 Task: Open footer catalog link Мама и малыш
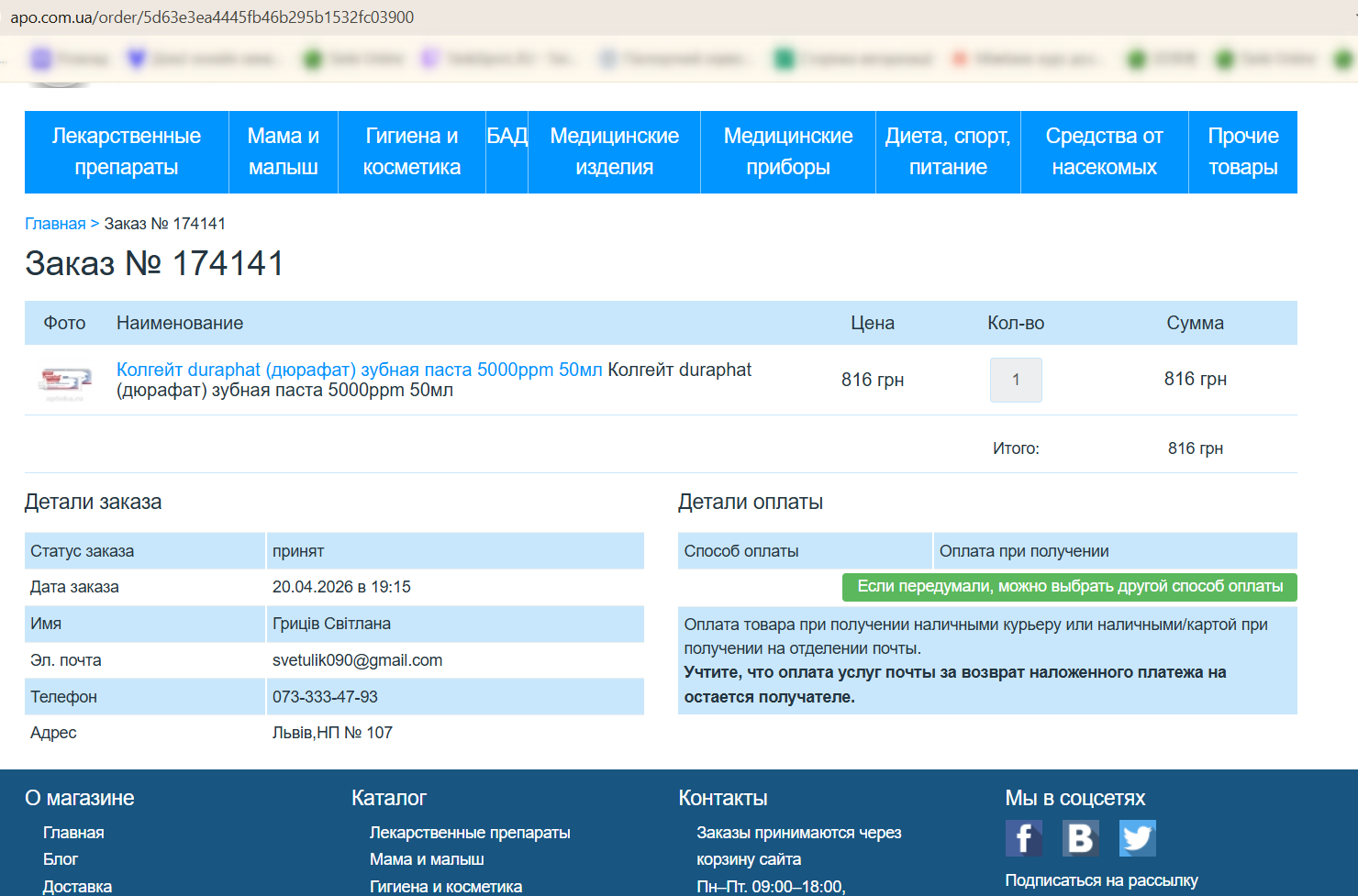point(427,859)
